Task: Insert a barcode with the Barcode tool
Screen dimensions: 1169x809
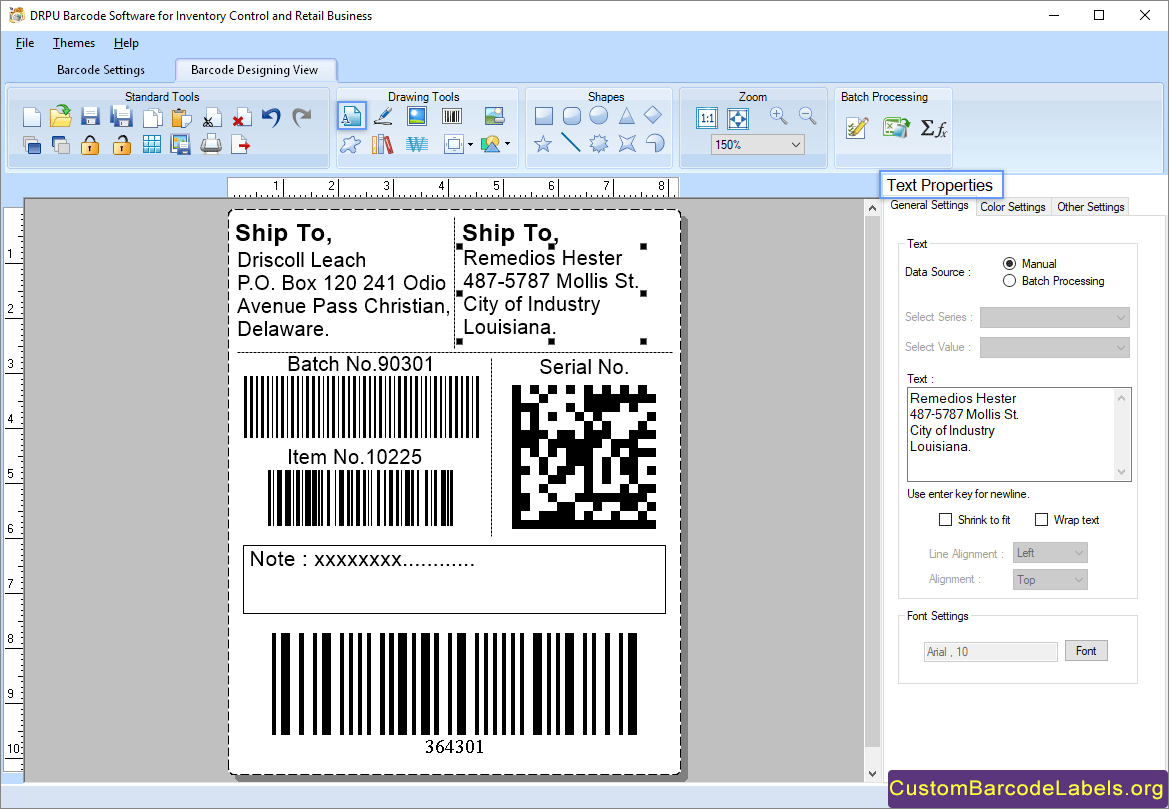Action: point(452,116)
